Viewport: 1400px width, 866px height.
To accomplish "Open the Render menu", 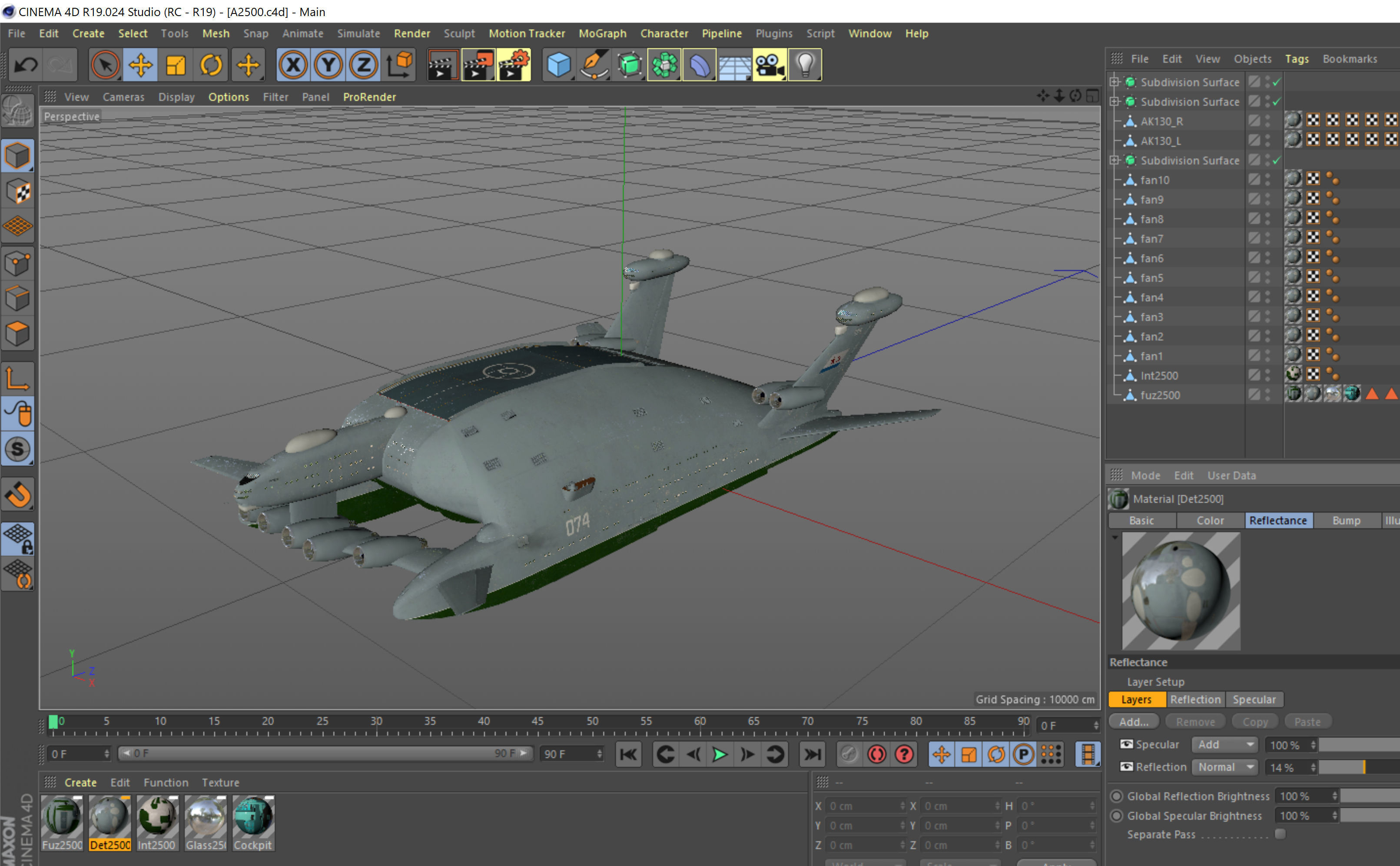I will pyautogui.click(x=411, y=33).
